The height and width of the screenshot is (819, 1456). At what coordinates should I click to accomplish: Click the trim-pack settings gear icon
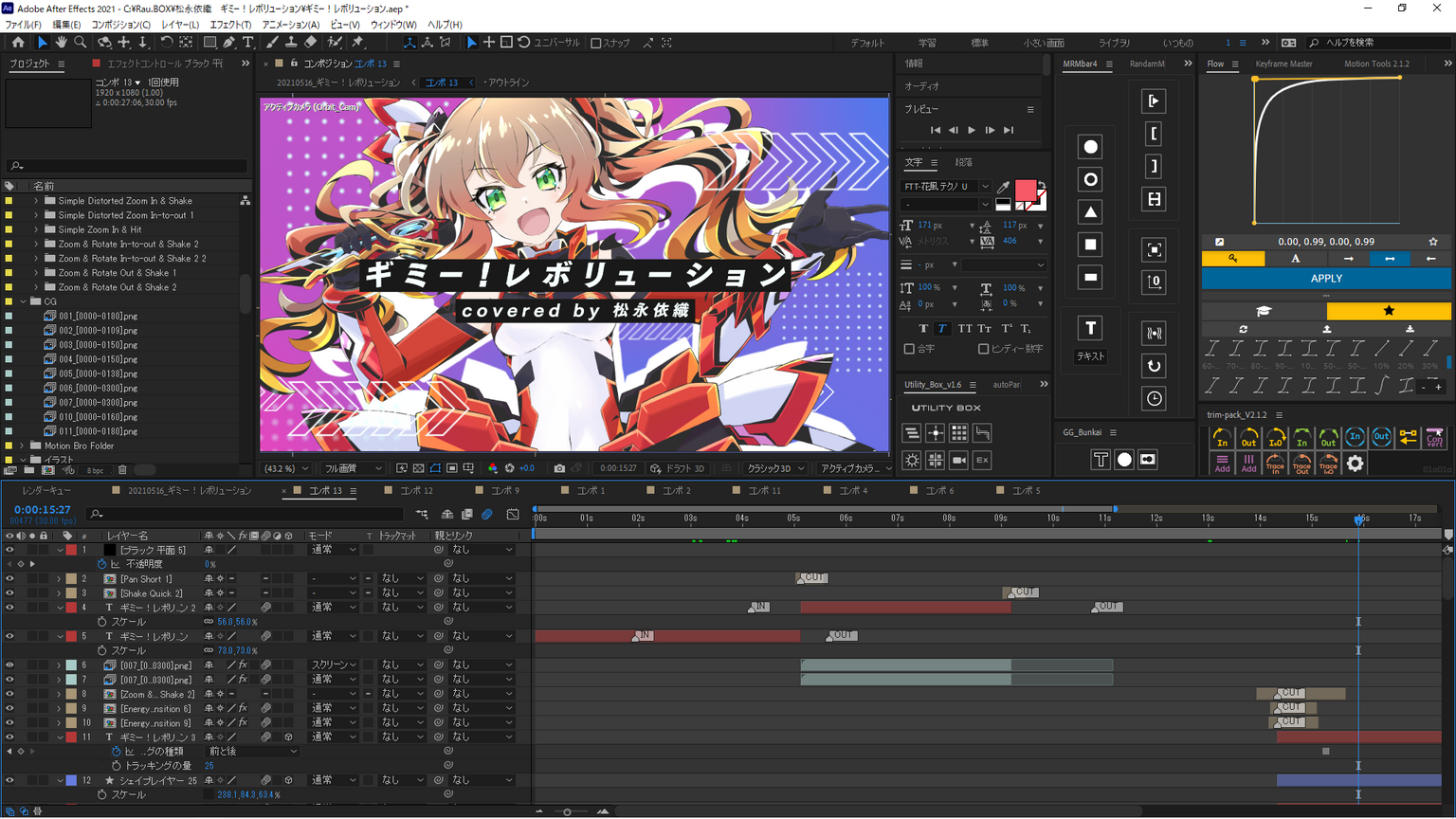tap(1355, 464)
